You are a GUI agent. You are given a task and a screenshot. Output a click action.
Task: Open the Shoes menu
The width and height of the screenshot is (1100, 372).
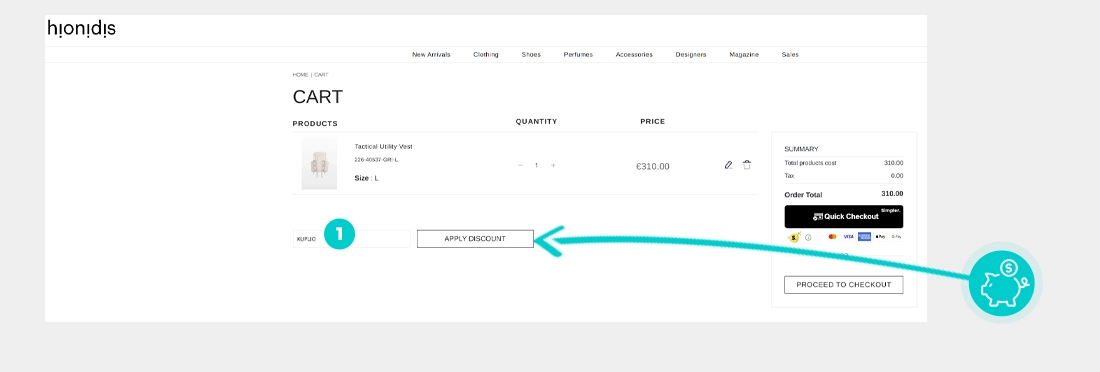tap(531, 55)
